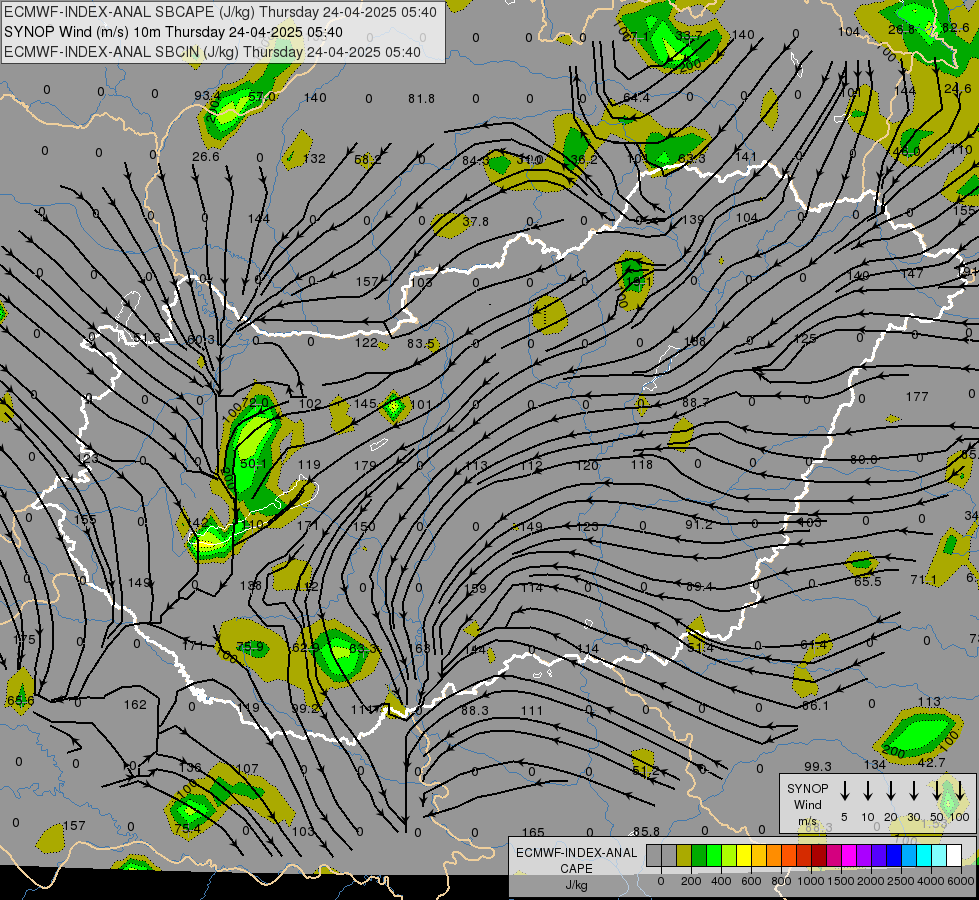Click the 57.0 value on the map
The height and width of the screenshot is (900, 979).
tap(262, 97)
